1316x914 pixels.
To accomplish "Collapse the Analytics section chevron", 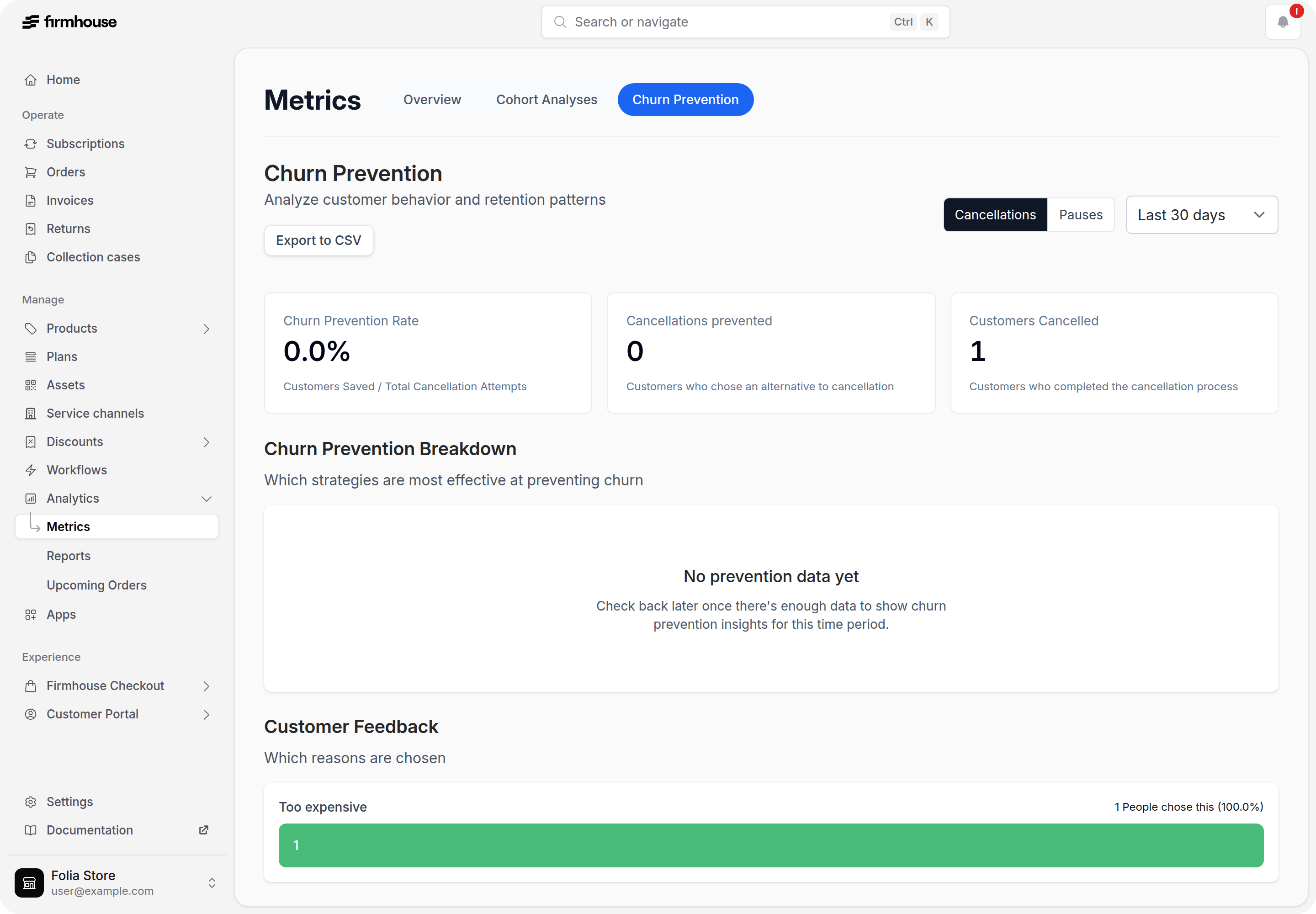I will point(206,499).
